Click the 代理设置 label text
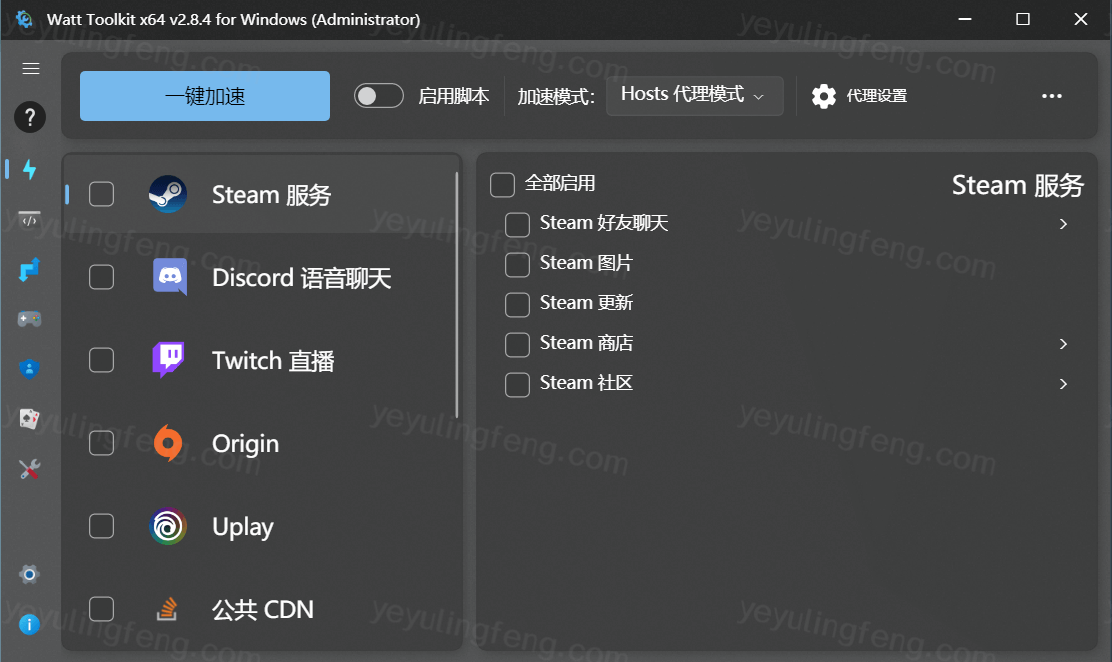 [x=877, y=96]
